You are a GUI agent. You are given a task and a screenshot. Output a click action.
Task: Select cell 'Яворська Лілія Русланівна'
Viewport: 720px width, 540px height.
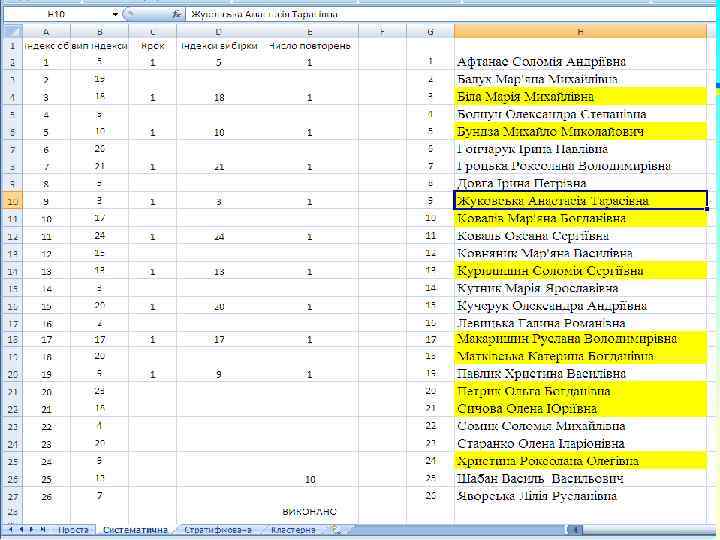tap(580, 496)
